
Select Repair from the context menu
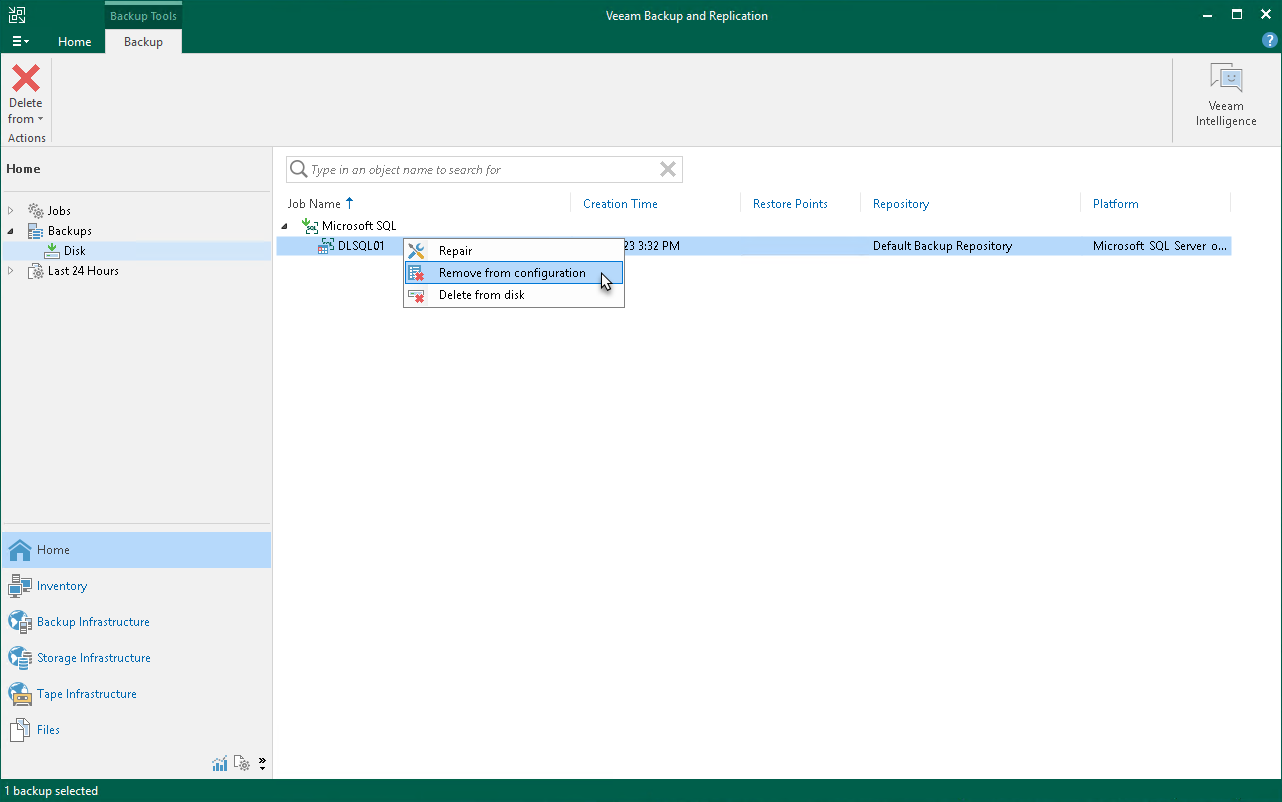coord(514,251)
